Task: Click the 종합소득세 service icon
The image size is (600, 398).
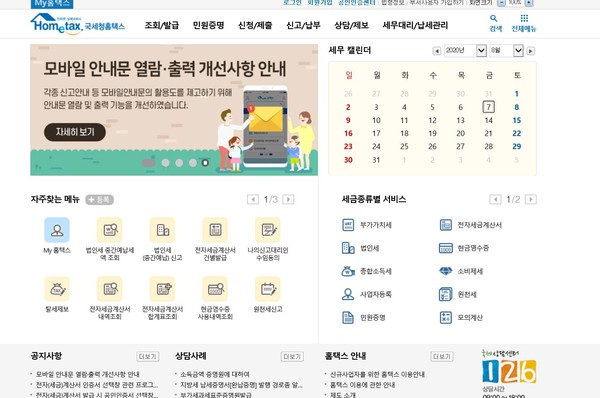Action: pyautogui.click(x=348, y=271)
